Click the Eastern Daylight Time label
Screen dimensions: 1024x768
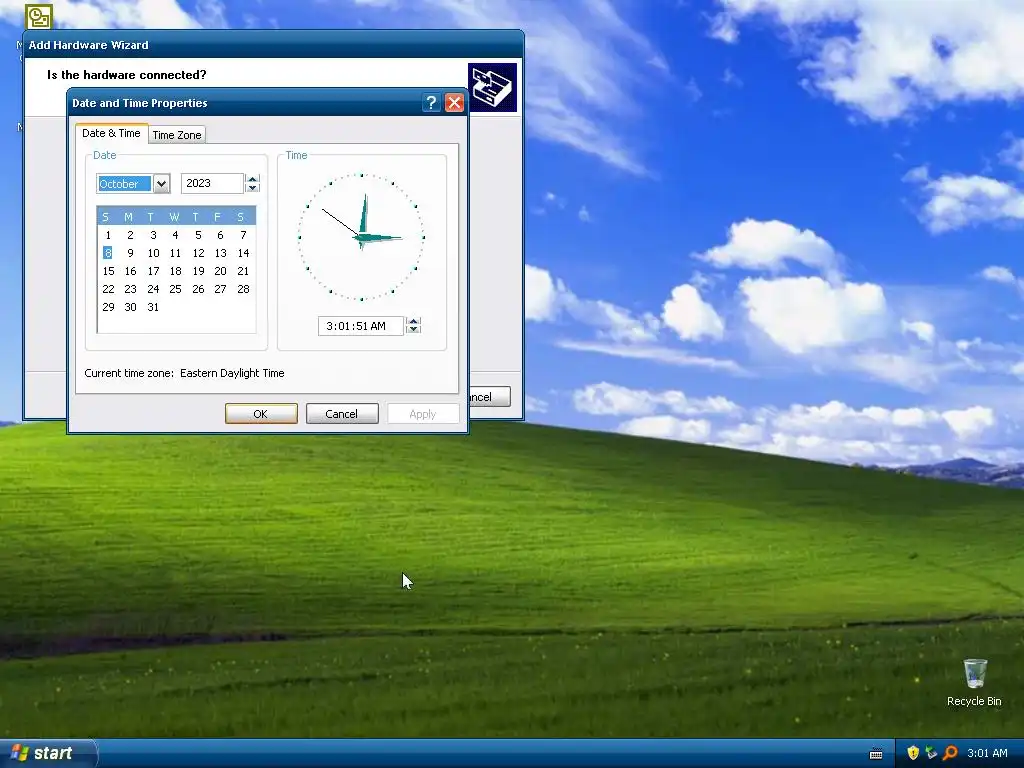click(x=232, y=373)
